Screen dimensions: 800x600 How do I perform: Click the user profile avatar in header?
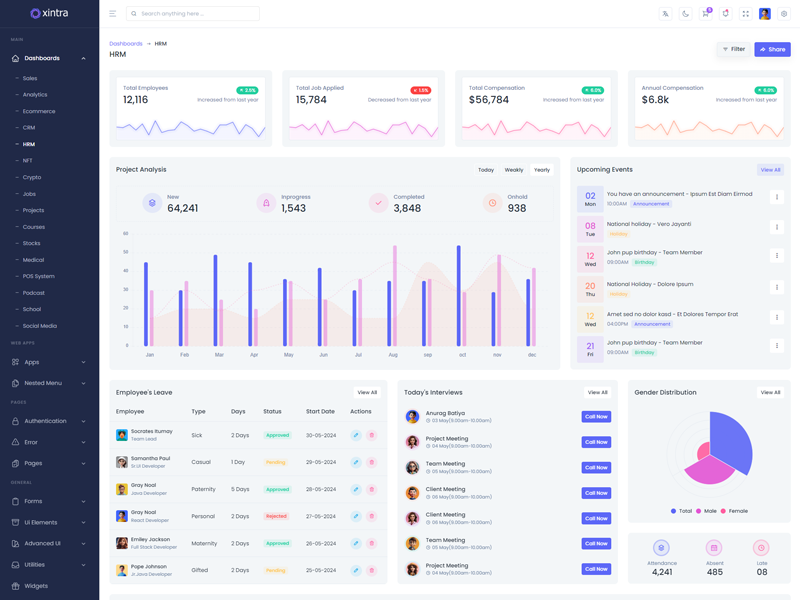pyautogui.click(x=765, y=14)
